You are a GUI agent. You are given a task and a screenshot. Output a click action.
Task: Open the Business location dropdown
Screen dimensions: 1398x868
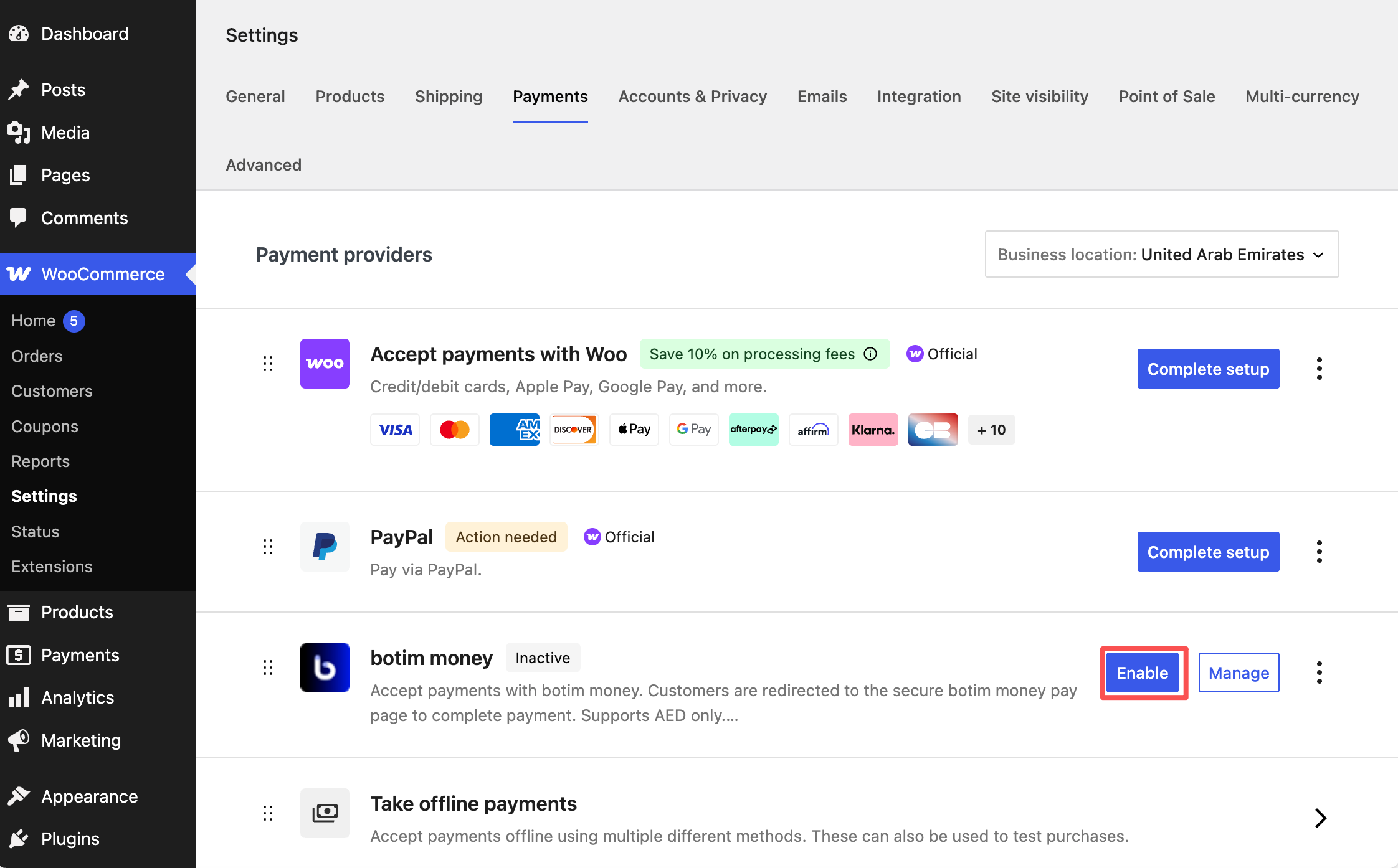[x=1162, y=254]
